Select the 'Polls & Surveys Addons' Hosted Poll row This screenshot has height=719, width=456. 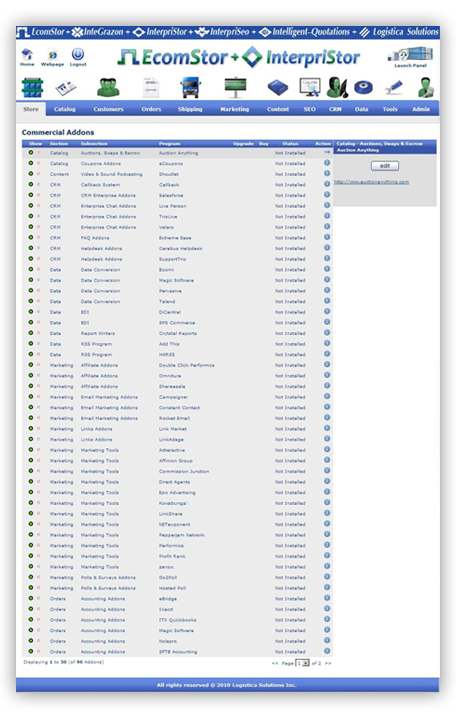(x=178, y=588)
